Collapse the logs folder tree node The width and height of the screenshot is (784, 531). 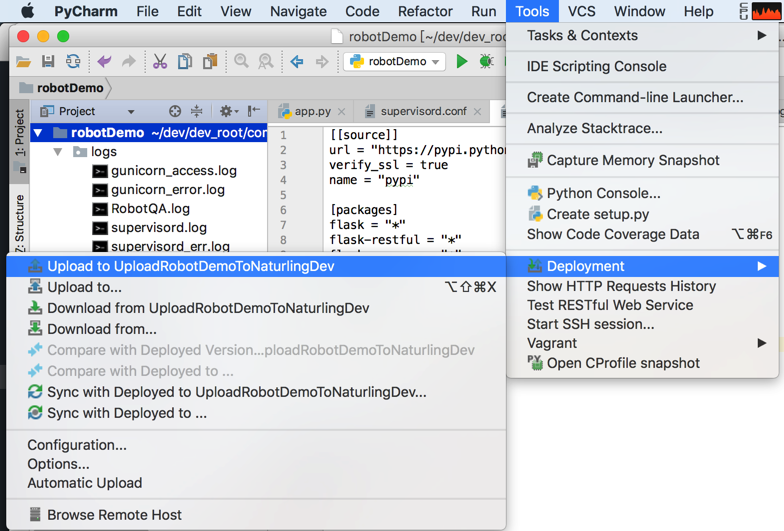point(58,152)
